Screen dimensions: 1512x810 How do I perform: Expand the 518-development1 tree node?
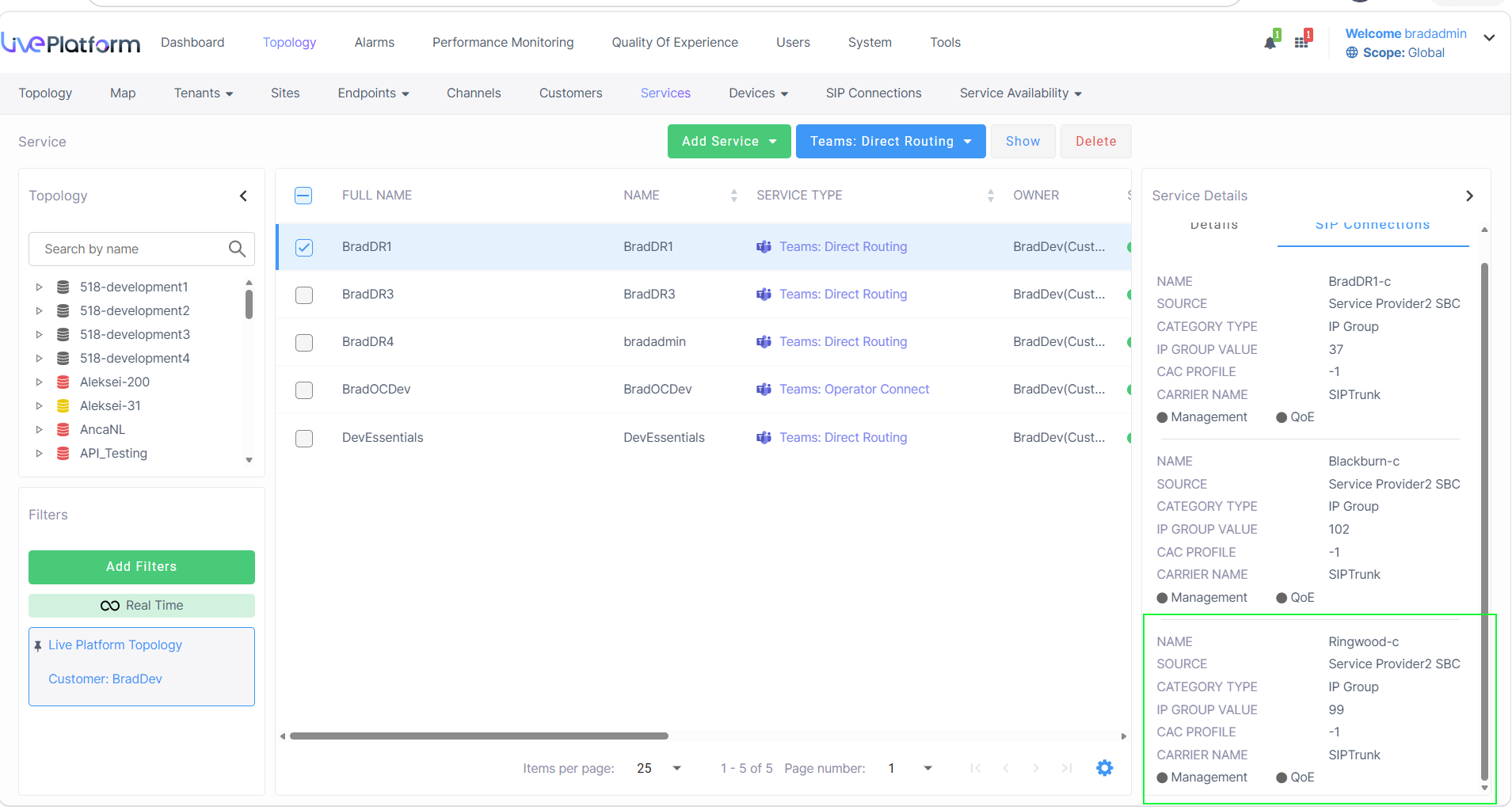pos(39,287)
